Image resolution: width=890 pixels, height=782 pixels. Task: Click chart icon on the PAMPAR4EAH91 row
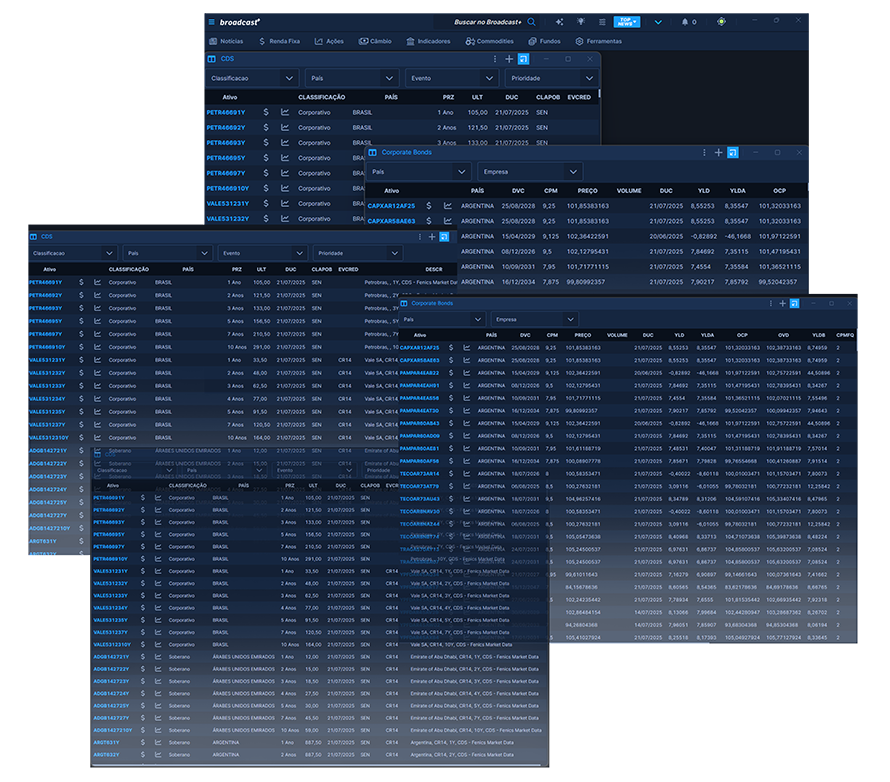coord(467,385)
